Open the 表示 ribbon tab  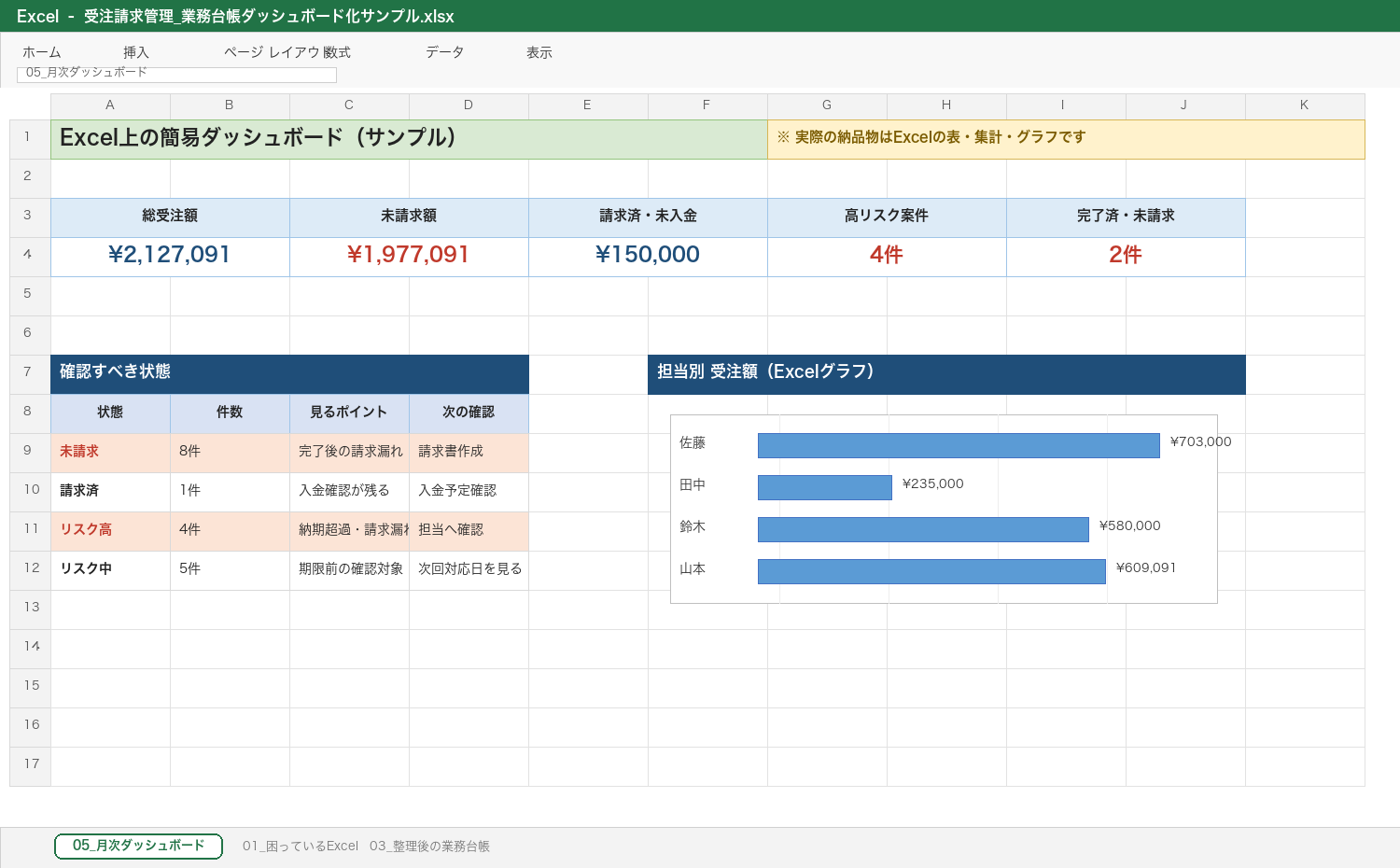click(539, 52)
